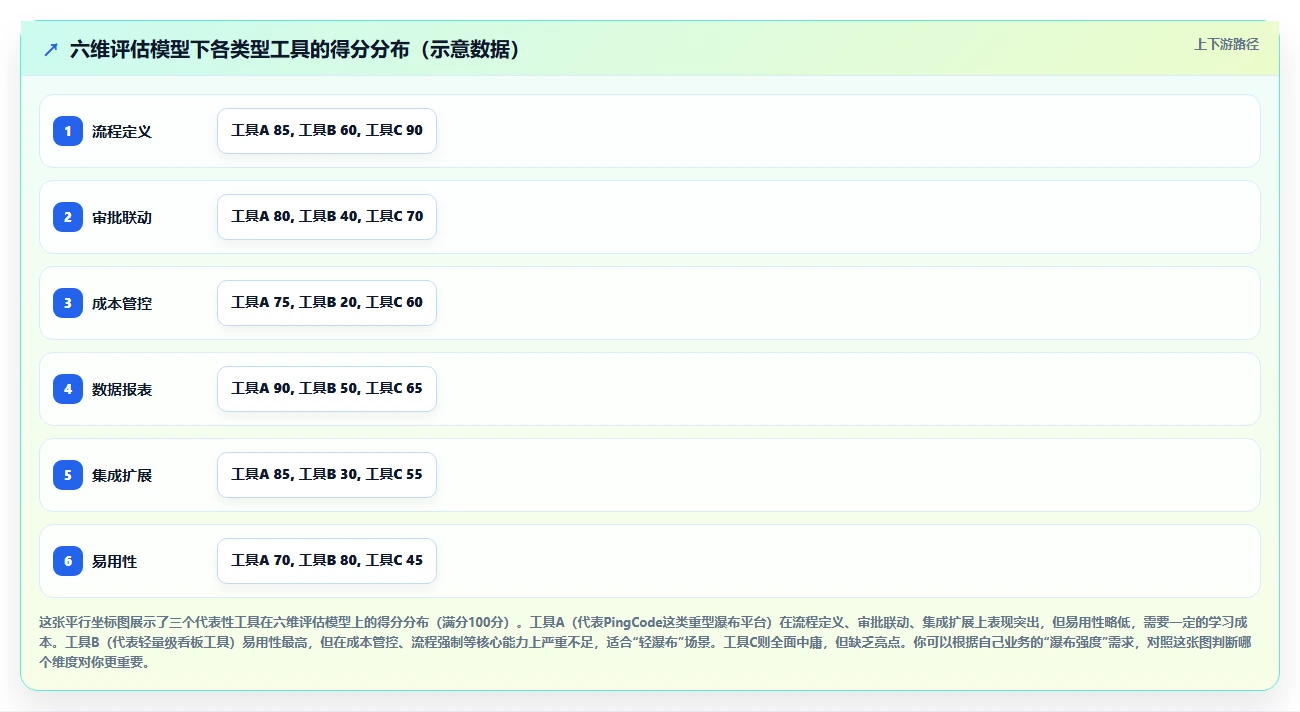The width and height of the screenshot is (1300, 712).
Task: Select the 成本管控 row label
Action: coord(122,303)
